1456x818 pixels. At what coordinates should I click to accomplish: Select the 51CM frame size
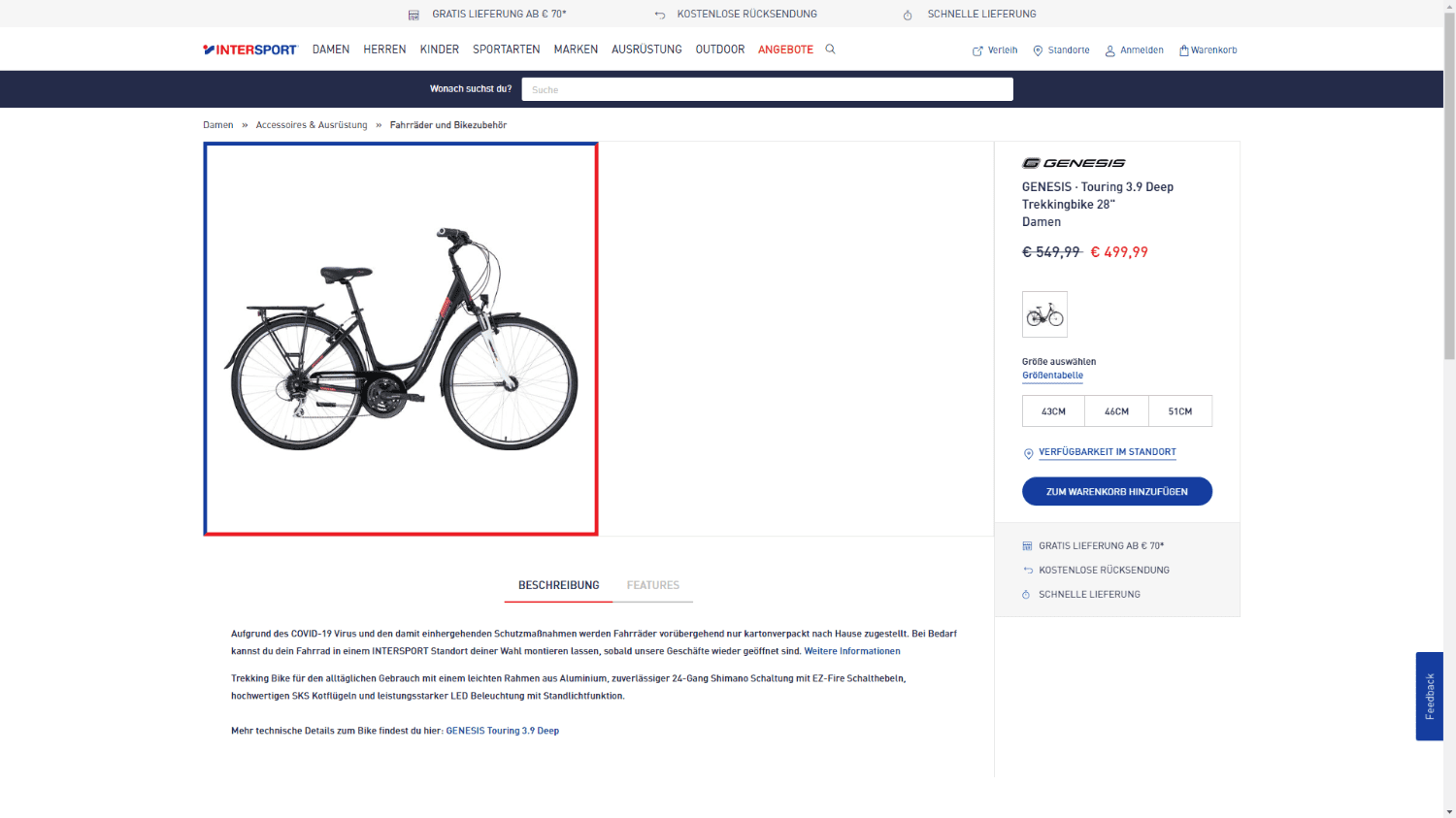(x=1180, y=411)
